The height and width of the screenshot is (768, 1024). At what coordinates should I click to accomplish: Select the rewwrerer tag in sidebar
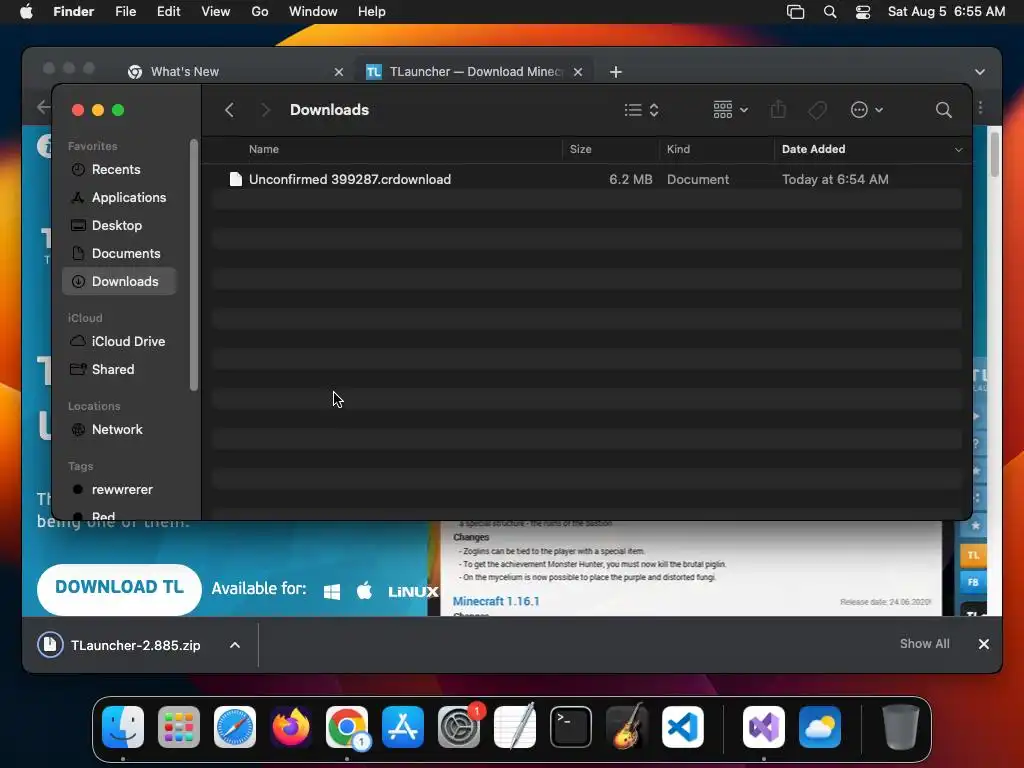(x=120, y=490)
